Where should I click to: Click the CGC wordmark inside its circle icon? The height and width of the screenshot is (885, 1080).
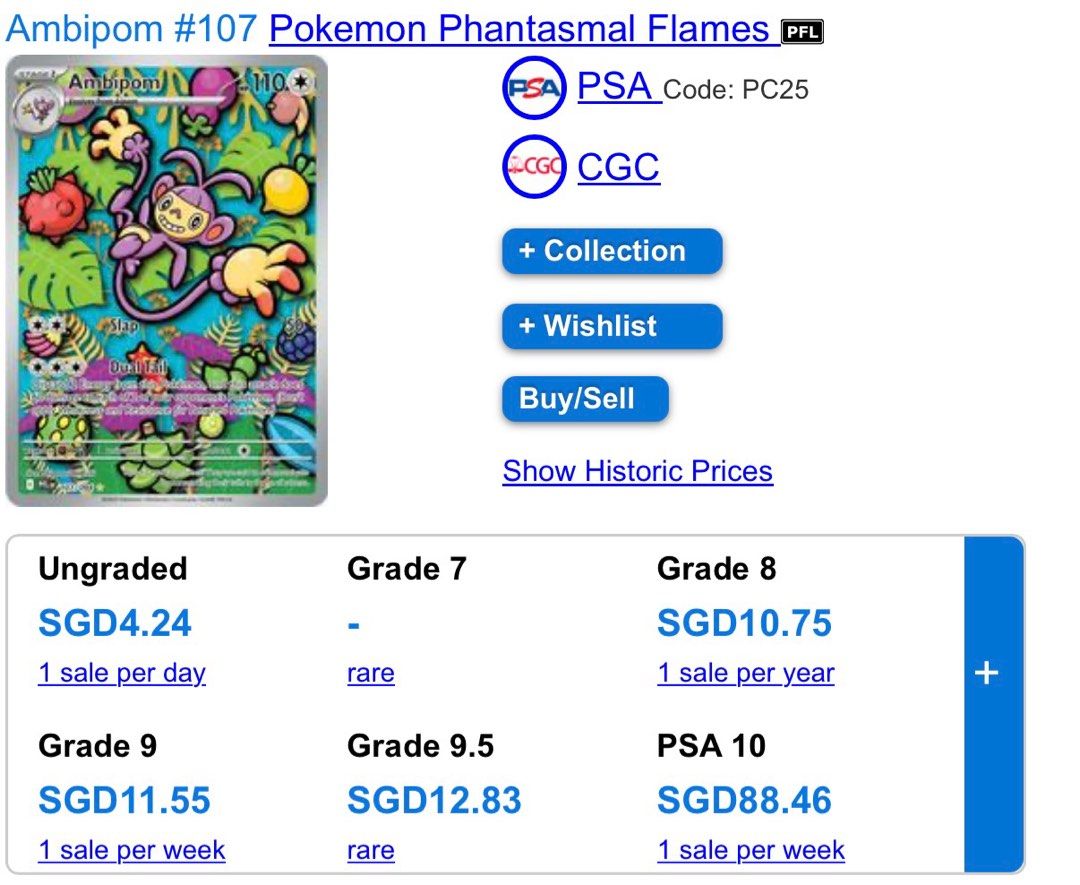click(x=533, y=167)
